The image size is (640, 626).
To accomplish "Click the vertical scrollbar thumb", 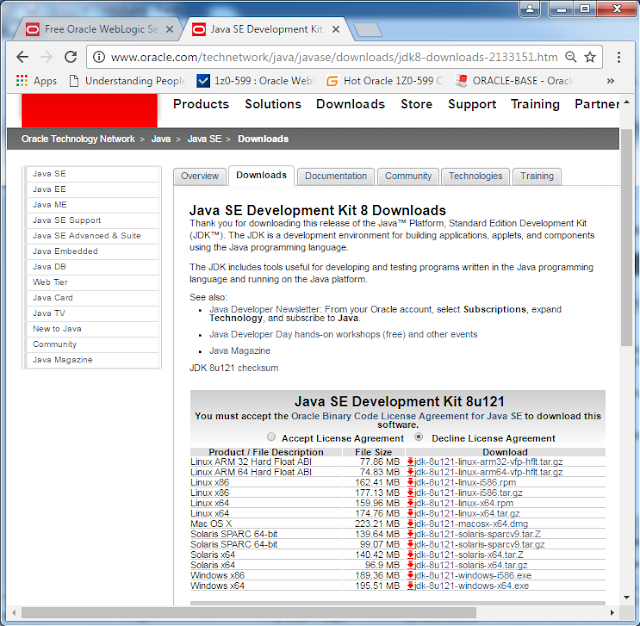I will (627, 238).
